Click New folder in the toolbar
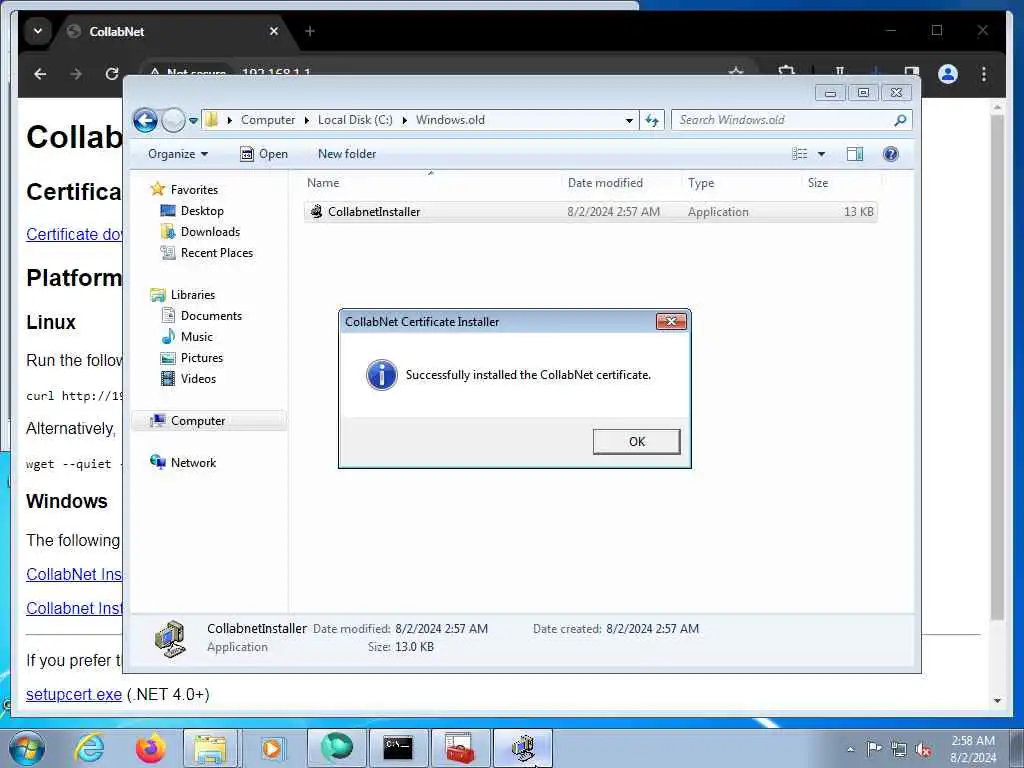 pos(347,154)
